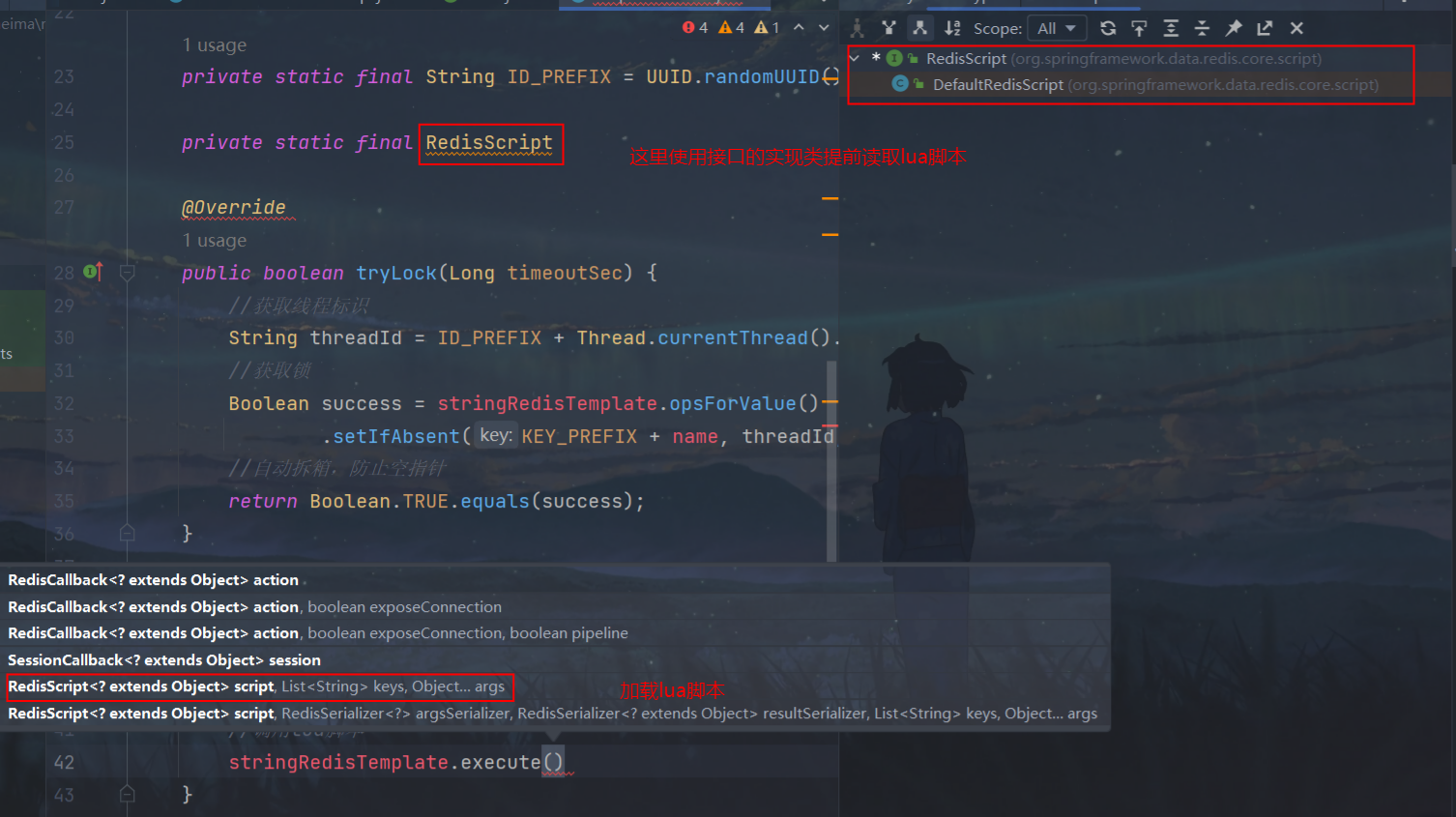
Task: Click the editor vertical scrollbar thumb
Action: coord(831,461)
